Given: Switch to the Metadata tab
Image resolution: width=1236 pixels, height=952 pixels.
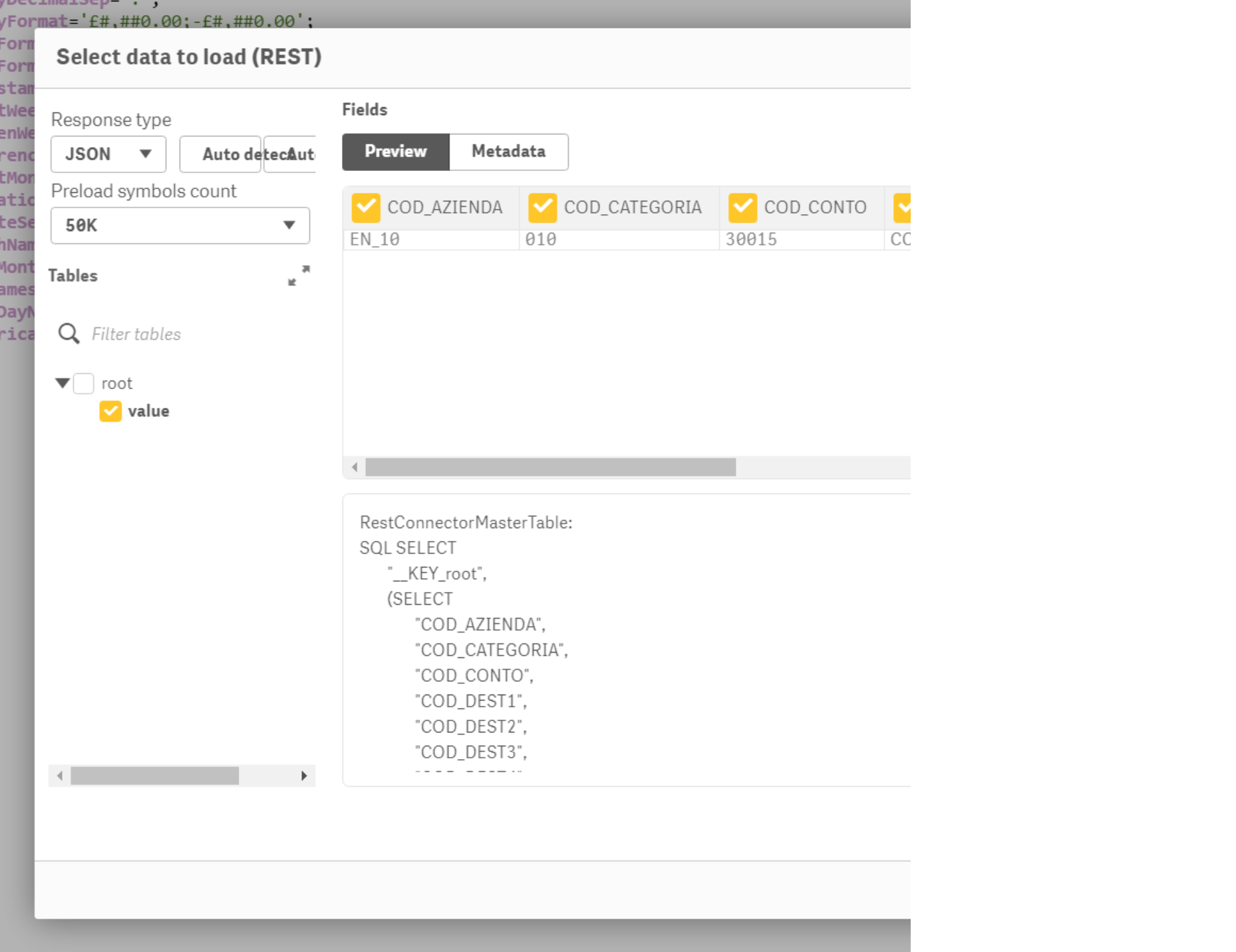Looking at the screenshot, I should (508, 152).
